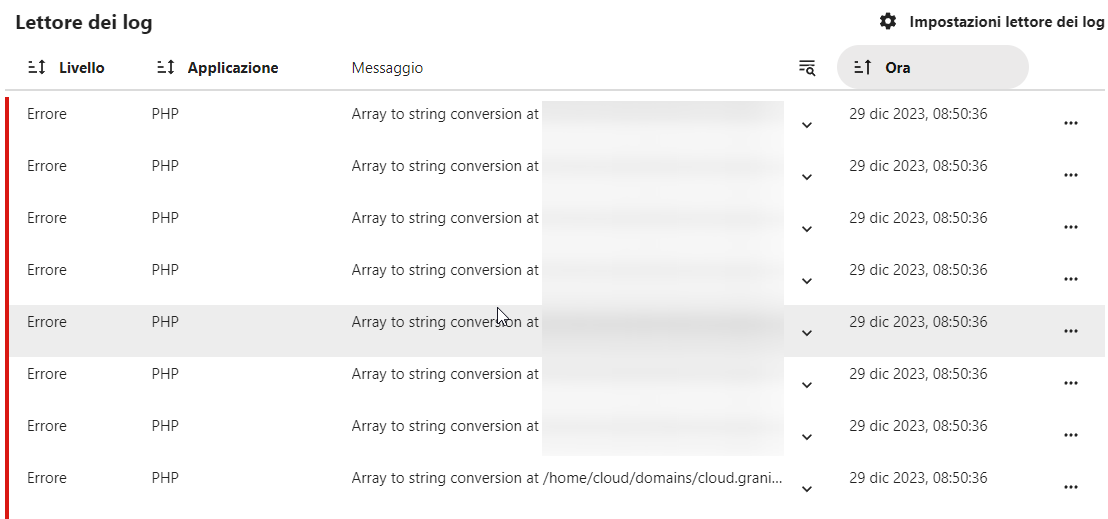Viewport: 1108px width, 519px height.
Task: Expand the fourth log entry chevron
Action: 807,281
